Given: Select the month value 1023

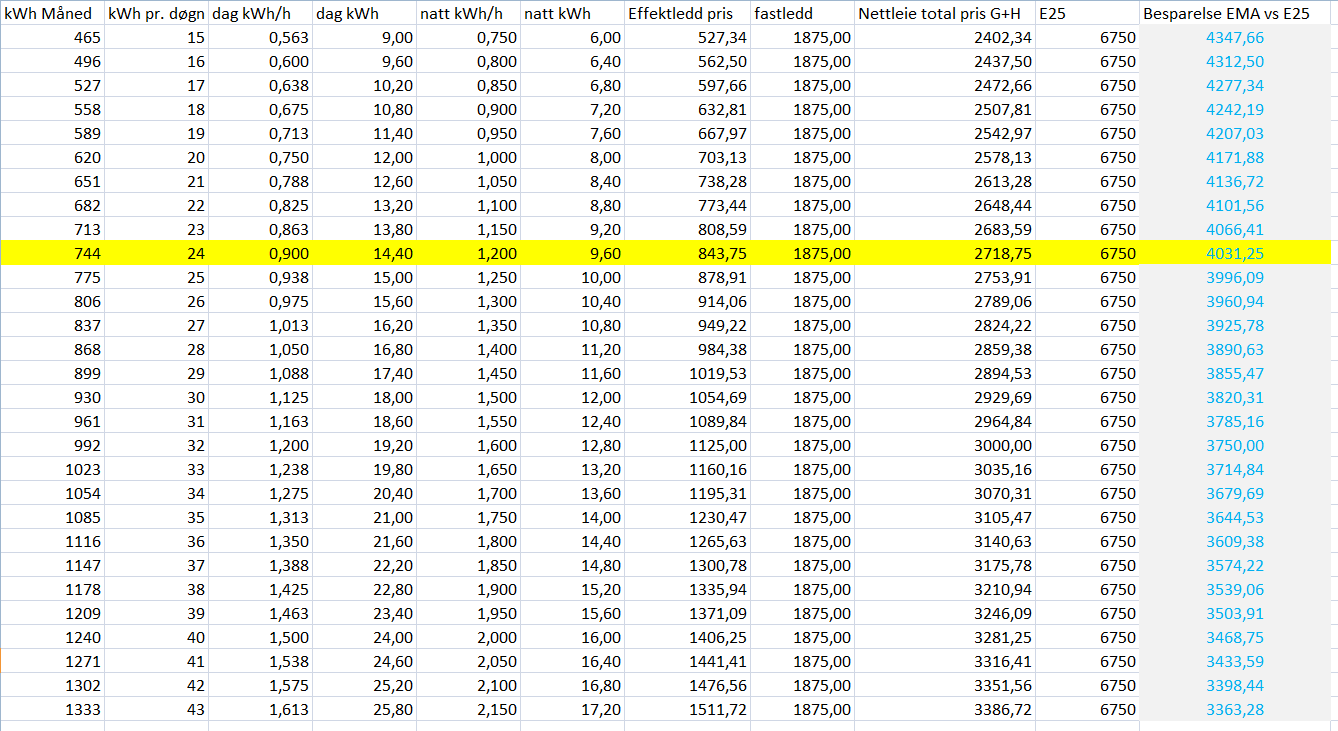Looking at the screenshot, I should click(x=52, y=470).
